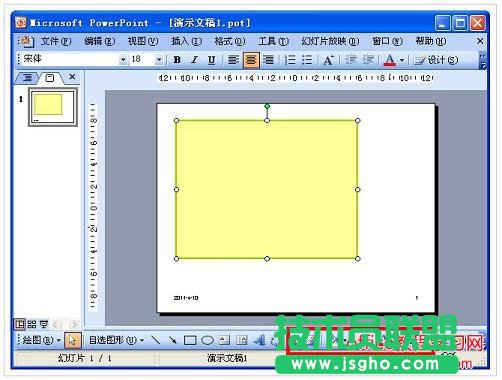Switch to the outline tab
Image resolution: width=502 pixels, height=380 pixels.
27,78
